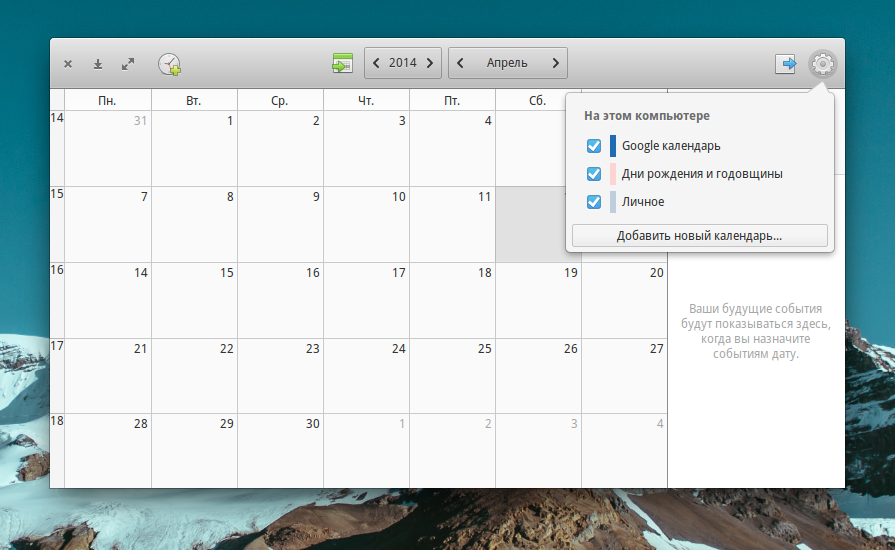This screenshot has width=895, height=550.
Task: Select day 18 in the calendar
Action: click(453, 301)
